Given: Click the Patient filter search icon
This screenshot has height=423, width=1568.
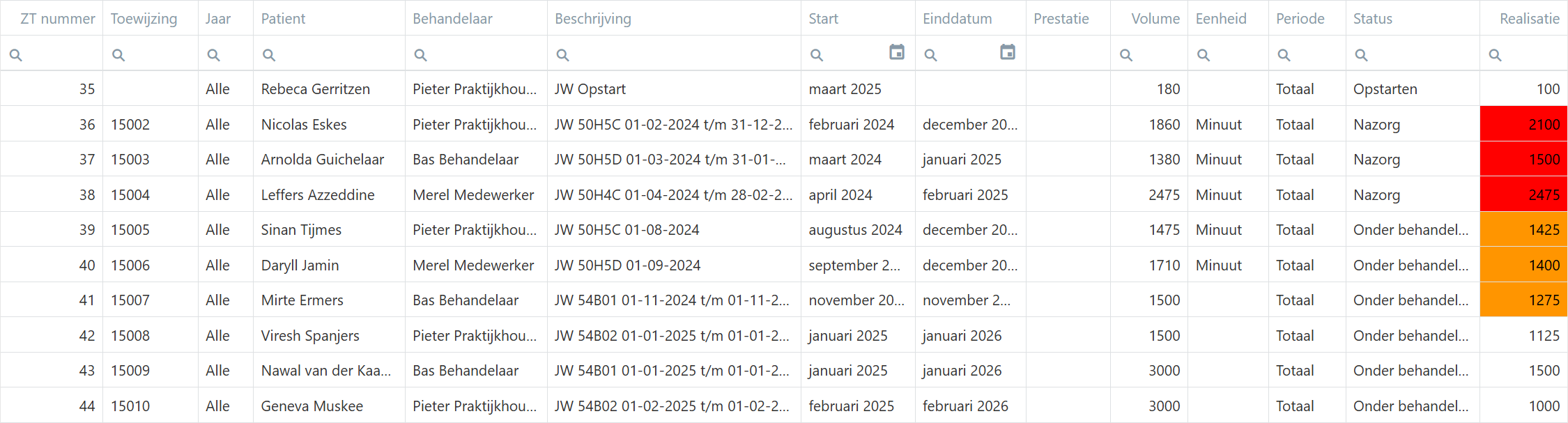Looking at the screenshot, I should [x=269, y=55].
